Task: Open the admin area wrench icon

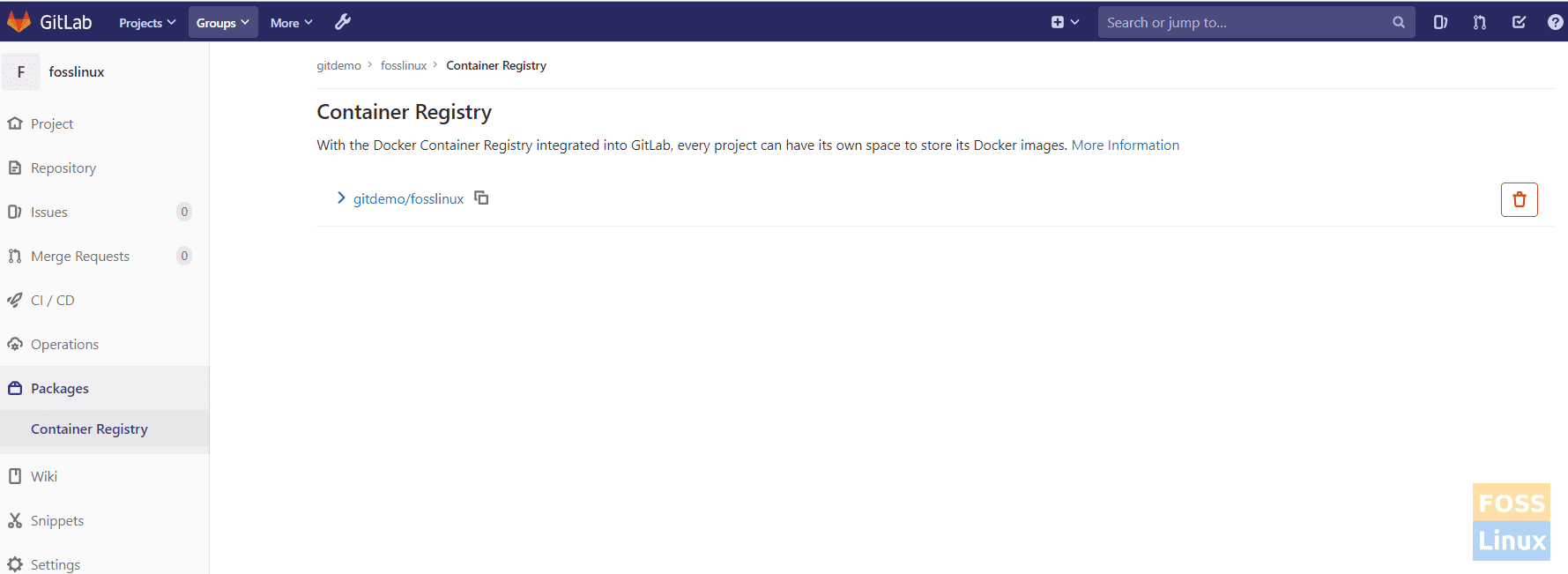Action: (x=343, y=22)
